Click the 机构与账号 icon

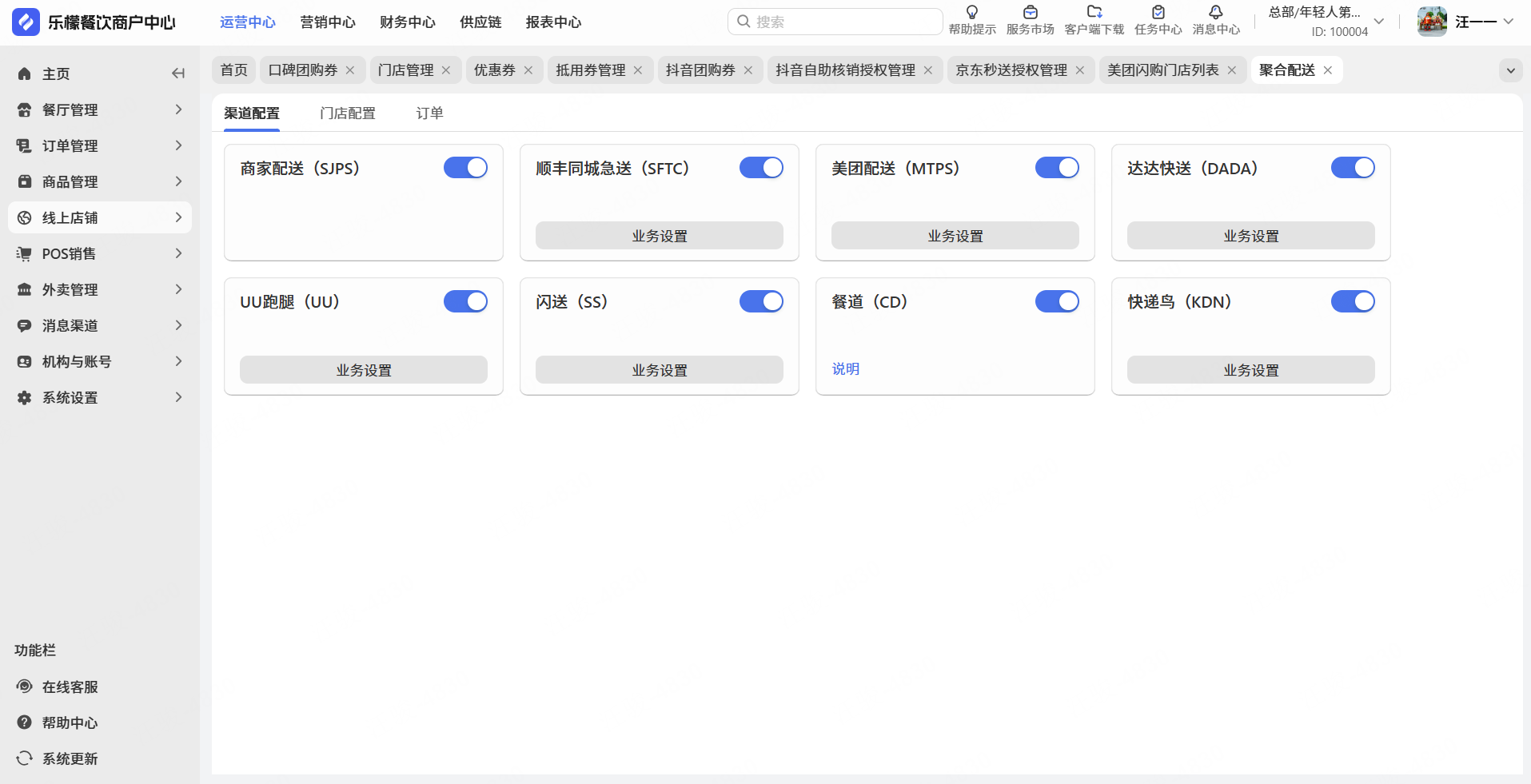25,361
